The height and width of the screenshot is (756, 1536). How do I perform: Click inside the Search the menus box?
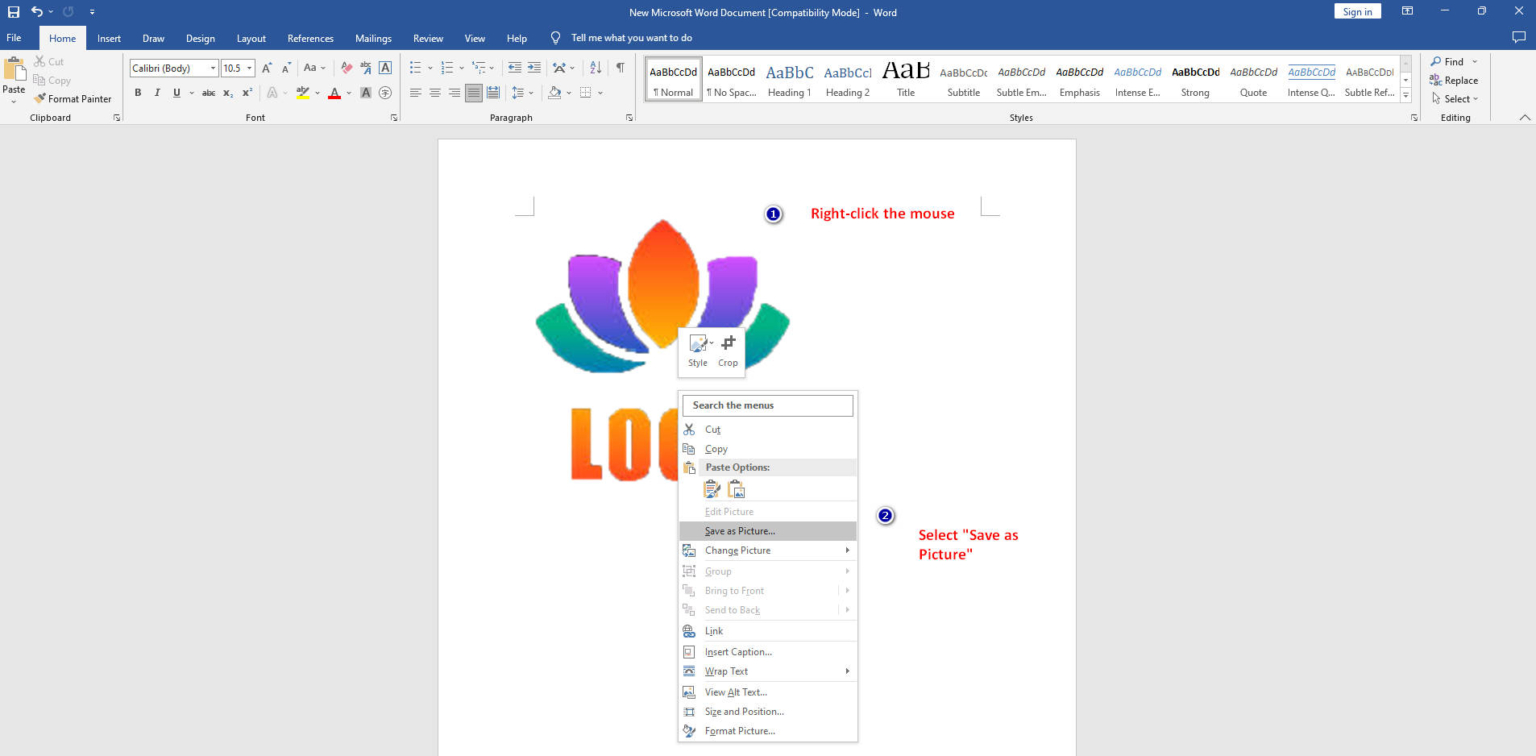[767, 405]
